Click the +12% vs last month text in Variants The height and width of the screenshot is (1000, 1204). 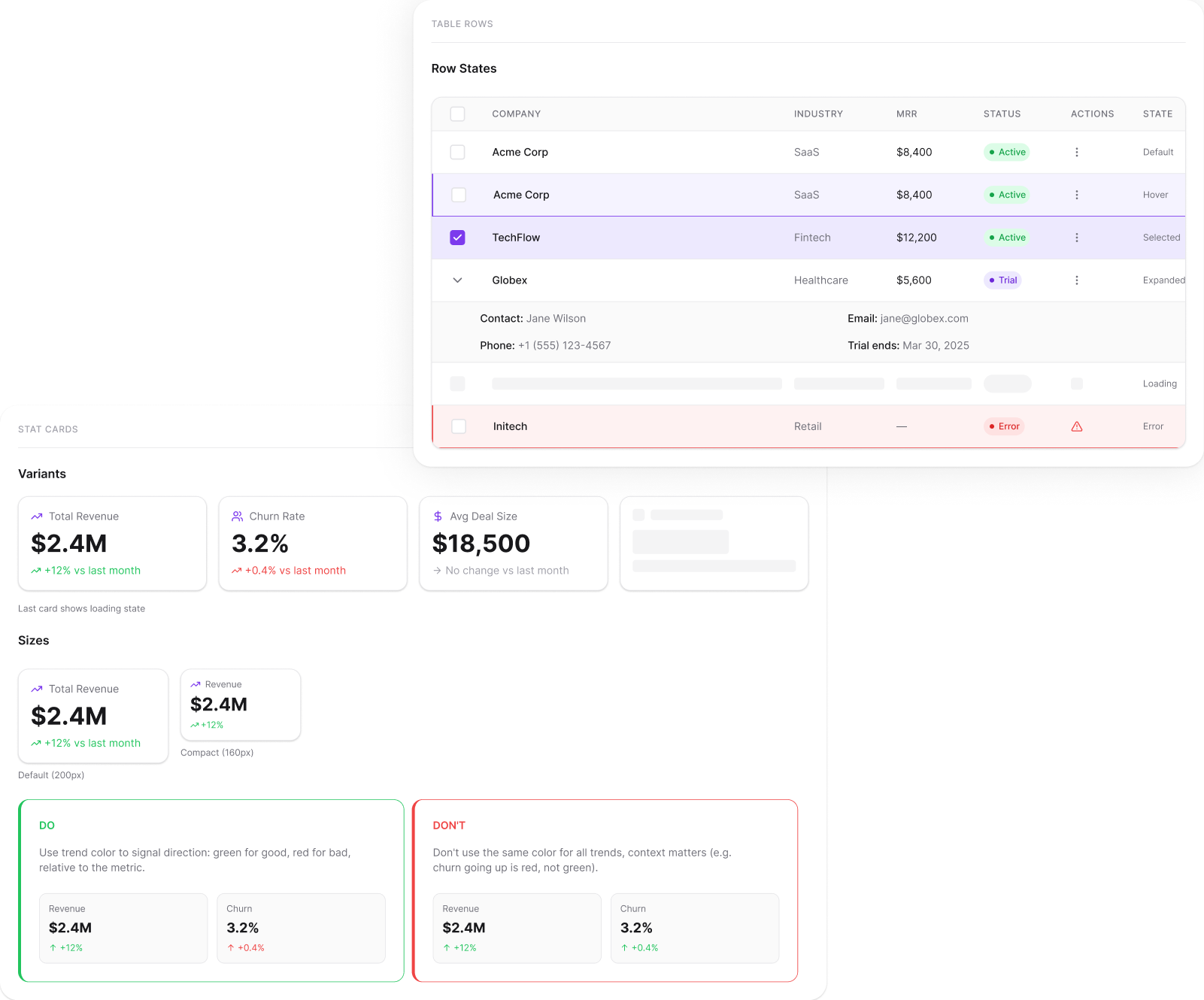click(92, 571)
